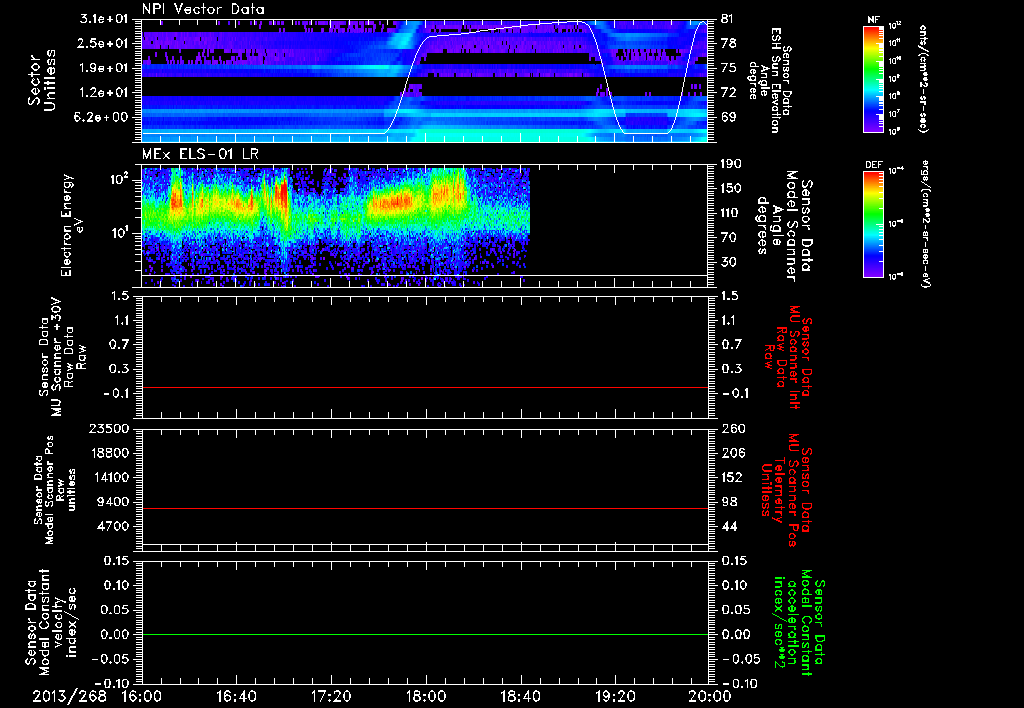Click the red "MU Scanner Pos Telemetry" label
Image resolution: width=1024 pixels, height=708 pixels.
coord(786,490)
